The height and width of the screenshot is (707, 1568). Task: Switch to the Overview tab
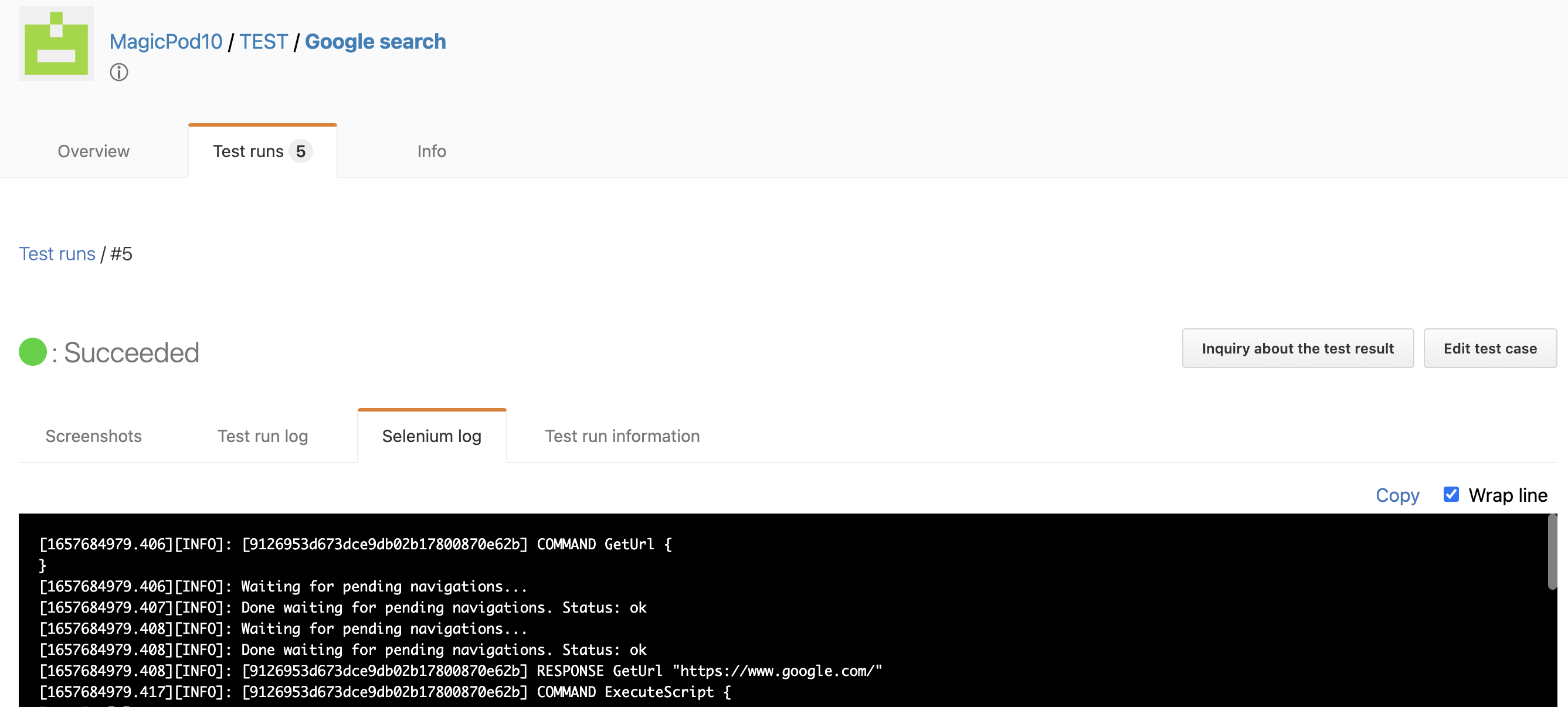94,151
